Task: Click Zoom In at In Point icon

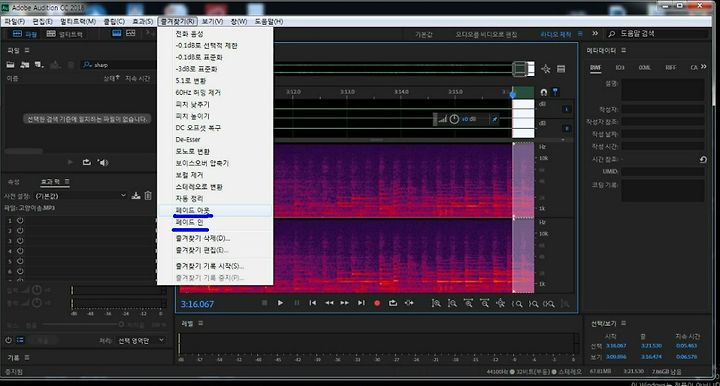Action: click(517, 303)
